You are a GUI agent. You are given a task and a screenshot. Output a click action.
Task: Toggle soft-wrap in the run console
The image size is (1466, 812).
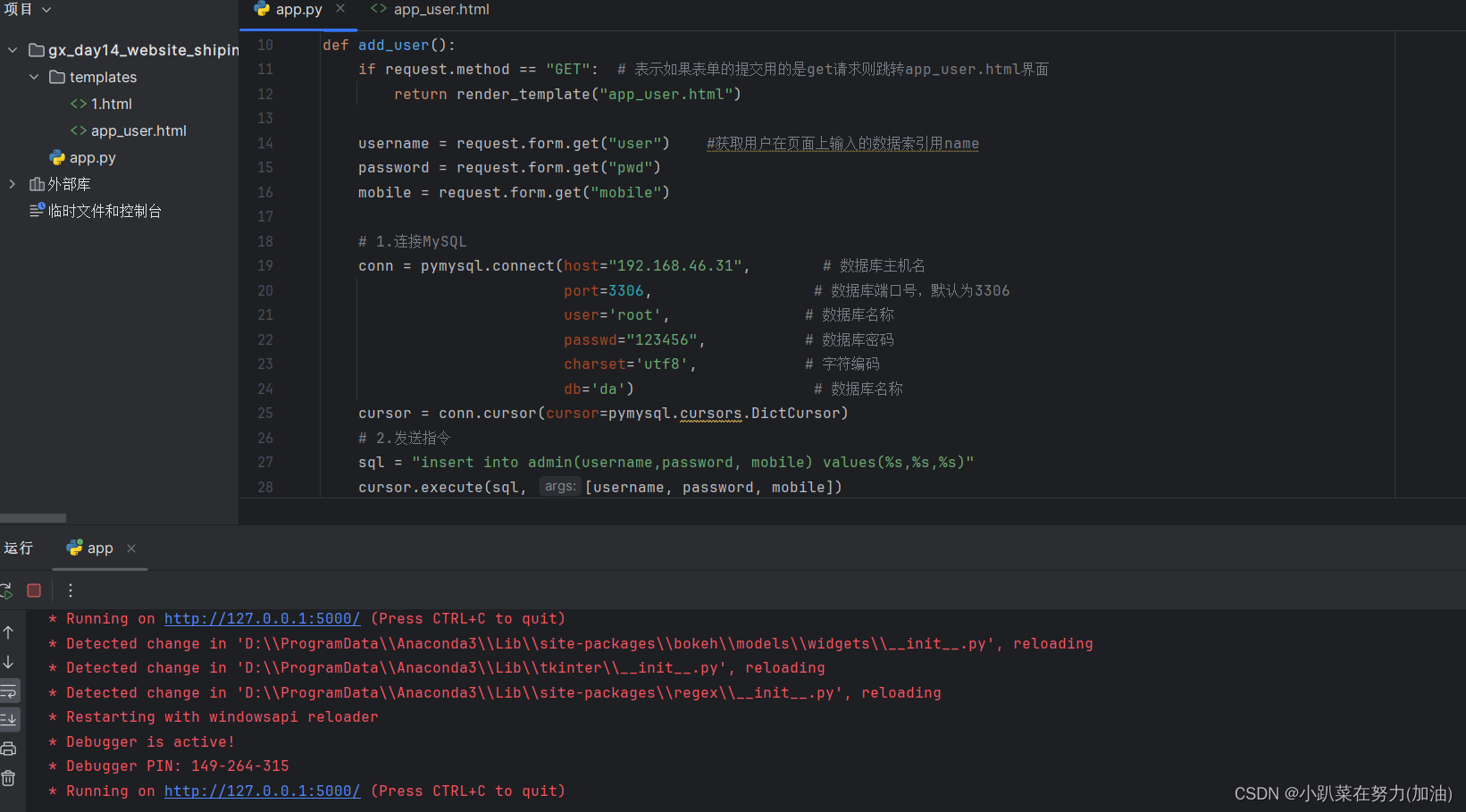click(9, 691)
